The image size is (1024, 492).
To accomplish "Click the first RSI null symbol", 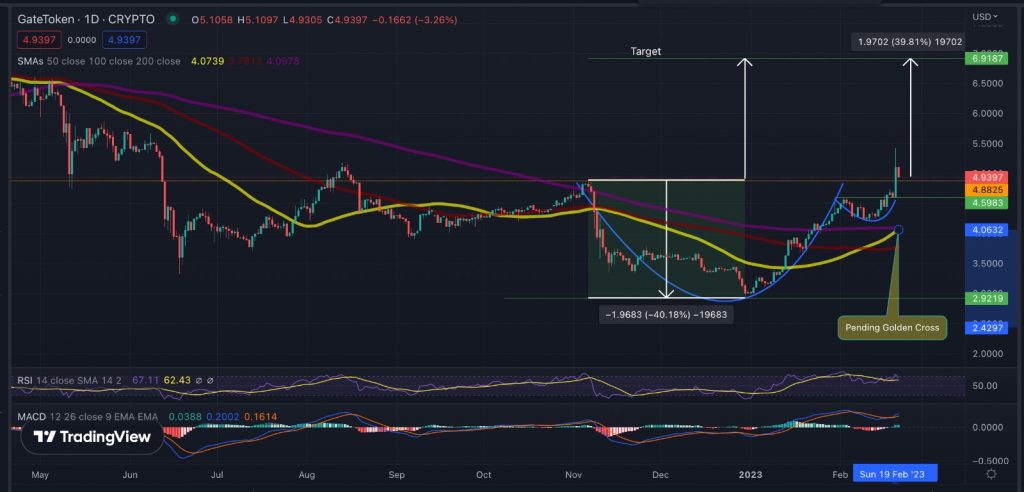I will [x=199, y=380].
